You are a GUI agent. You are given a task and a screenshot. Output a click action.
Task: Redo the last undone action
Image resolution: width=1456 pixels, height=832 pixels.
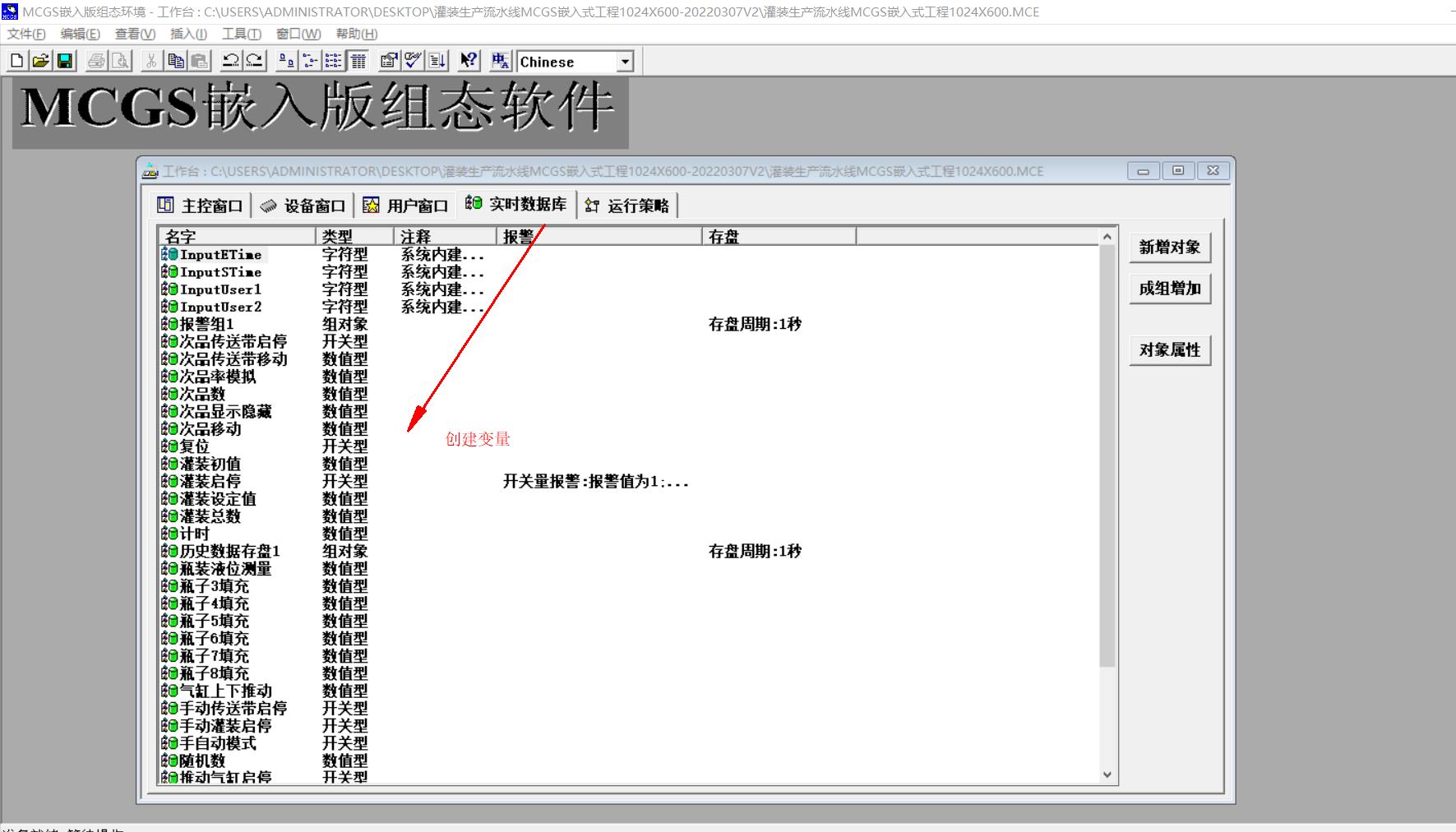coord(254,60)
